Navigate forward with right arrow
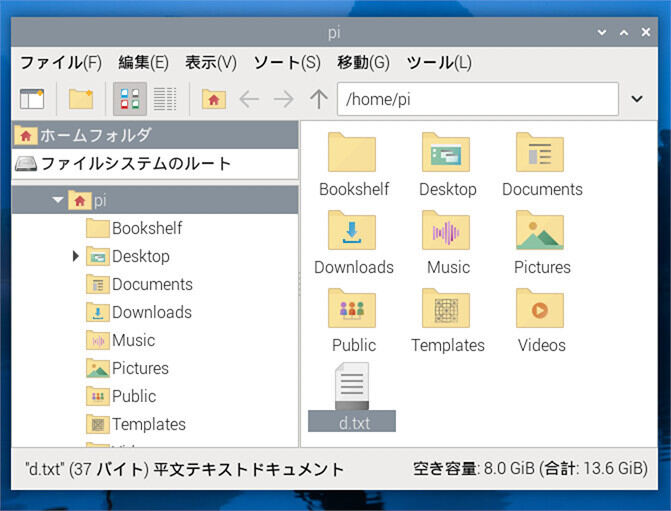The width and height of the screenshot is (671, 511). click(x=284, y=99)
